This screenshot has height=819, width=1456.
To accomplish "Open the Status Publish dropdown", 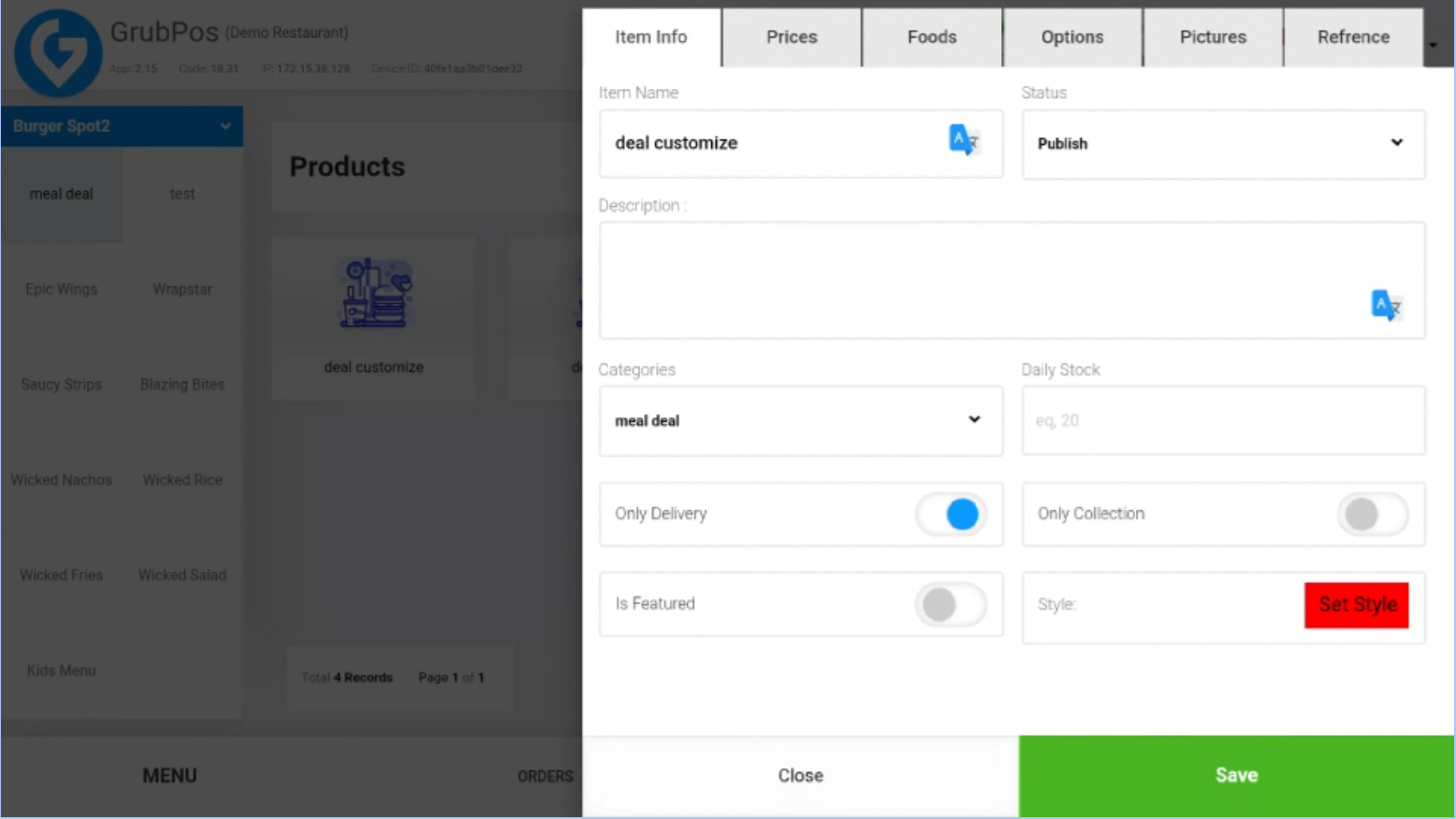I will [1223, 144].
